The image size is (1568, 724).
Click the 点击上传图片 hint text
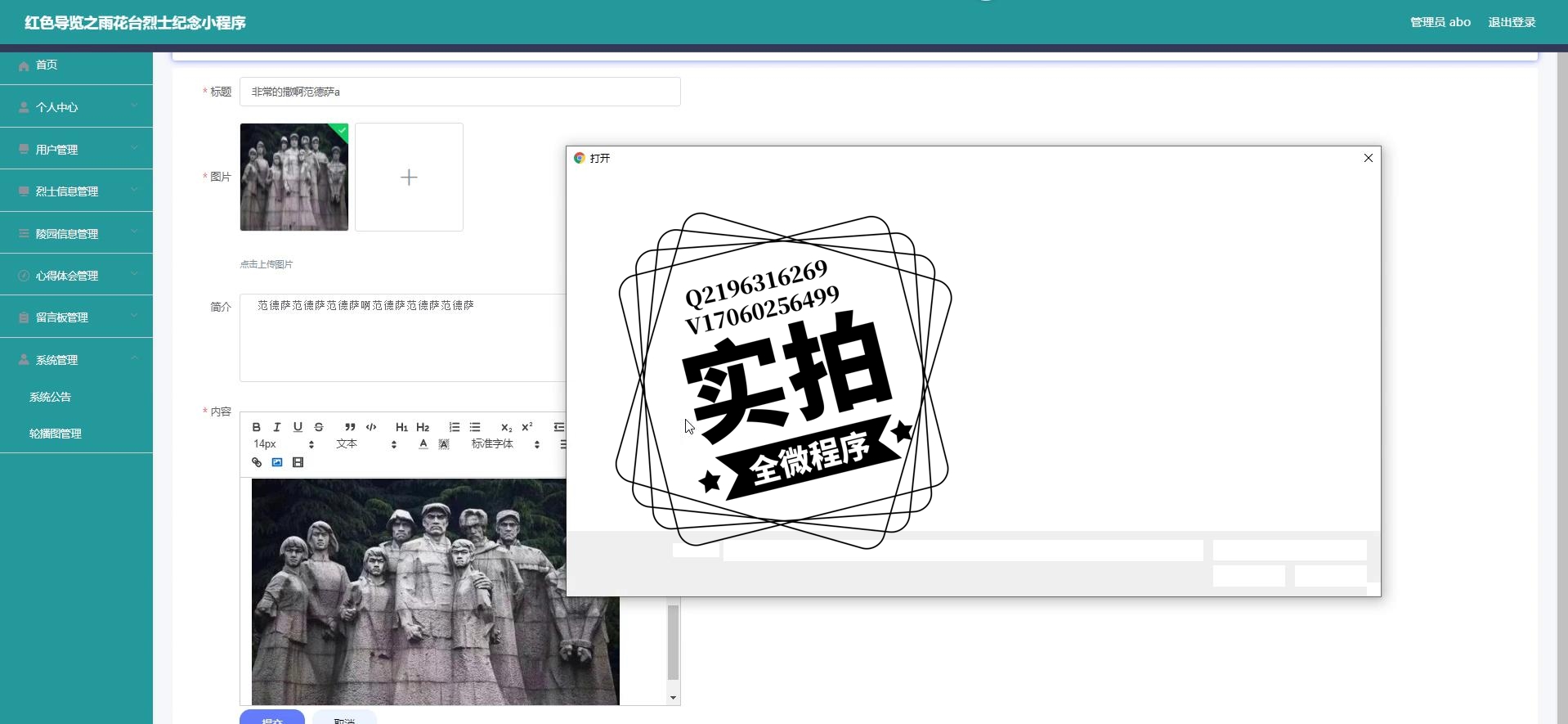(267, 264)
